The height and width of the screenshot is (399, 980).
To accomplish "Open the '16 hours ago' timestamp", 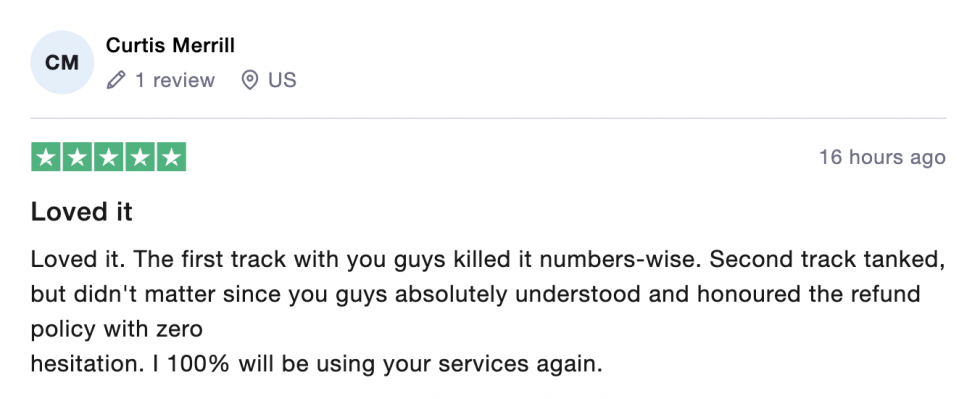I will 882,157.
